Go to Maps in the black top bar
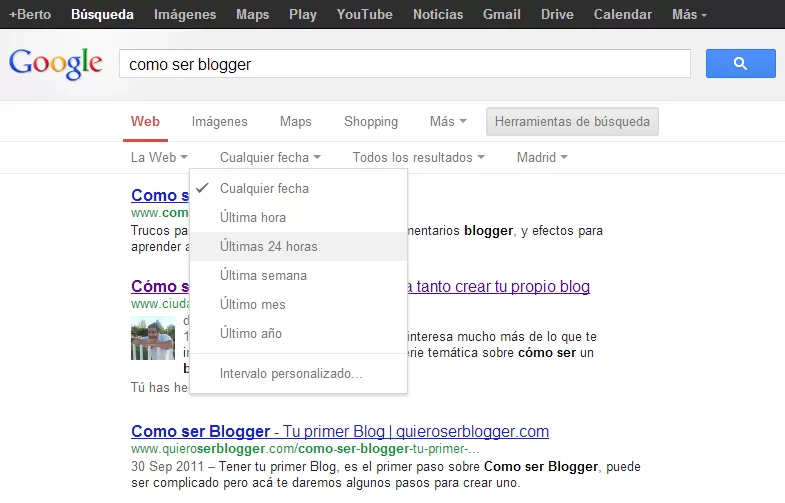785x503 pixels. [x=252, y=14]
